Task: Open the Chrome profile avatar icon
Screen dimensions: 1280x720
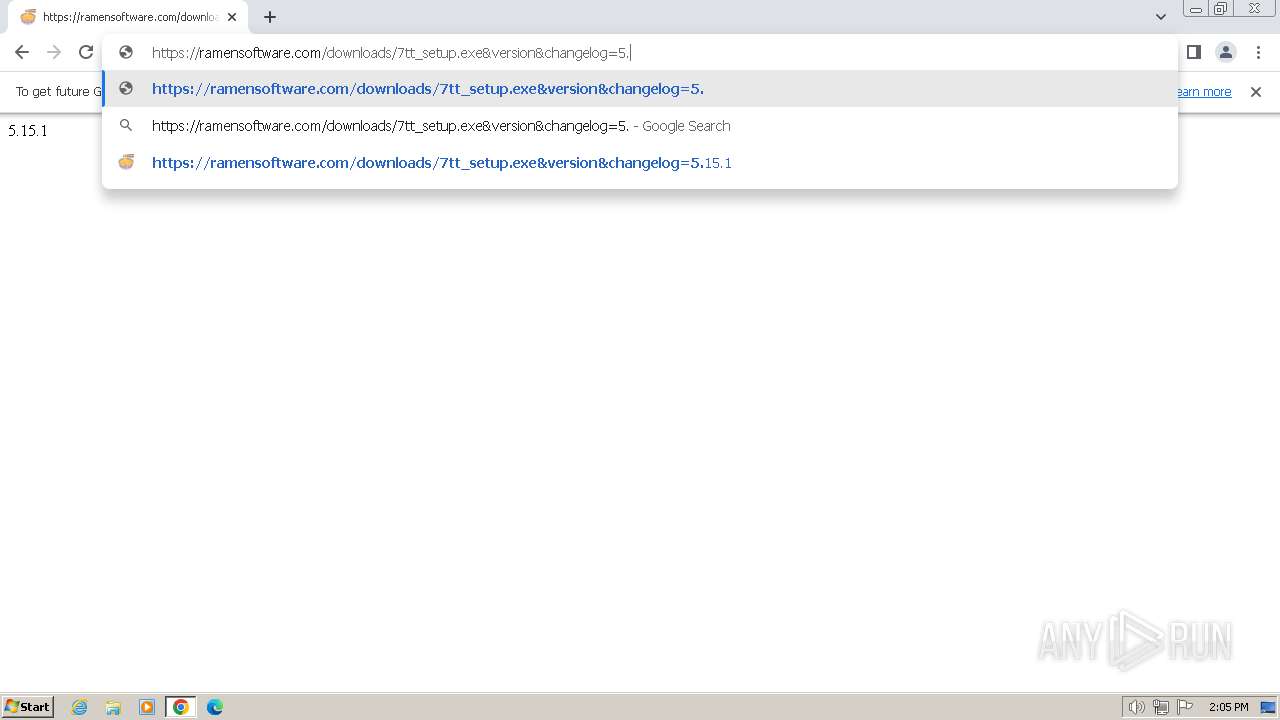Action: (1225, 52)
